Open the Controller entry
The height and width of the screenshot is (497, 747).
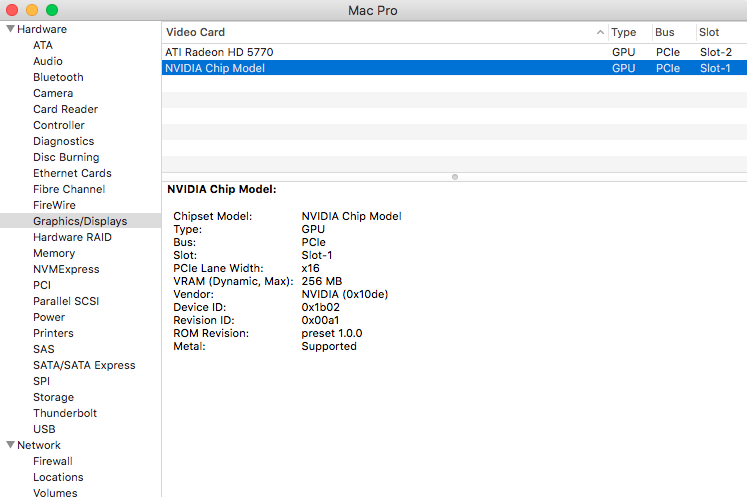pyautogui.click(x=59, y=125)
